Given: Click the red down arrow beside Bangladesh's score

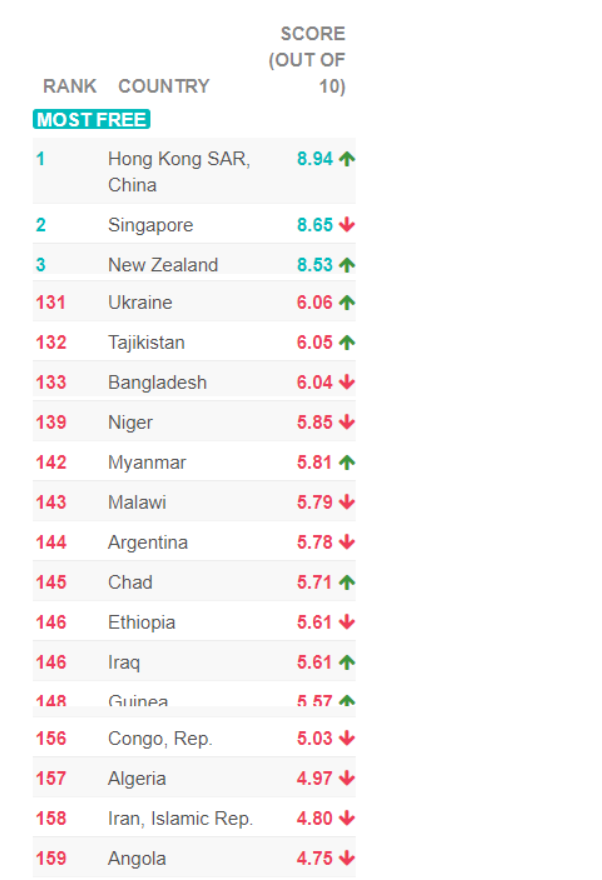Looking at the screenshot, I should [x=347, y=382].
